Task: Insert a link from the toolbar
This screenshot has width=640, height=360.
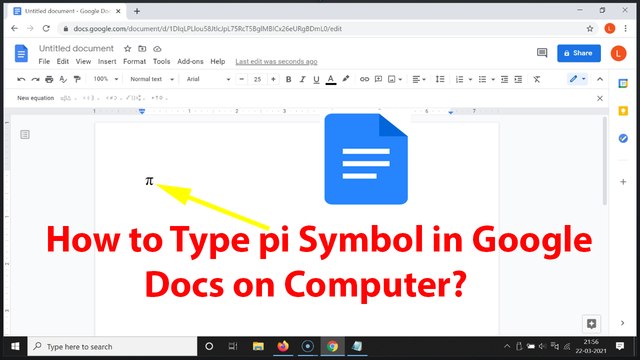Action: [364, 79]
